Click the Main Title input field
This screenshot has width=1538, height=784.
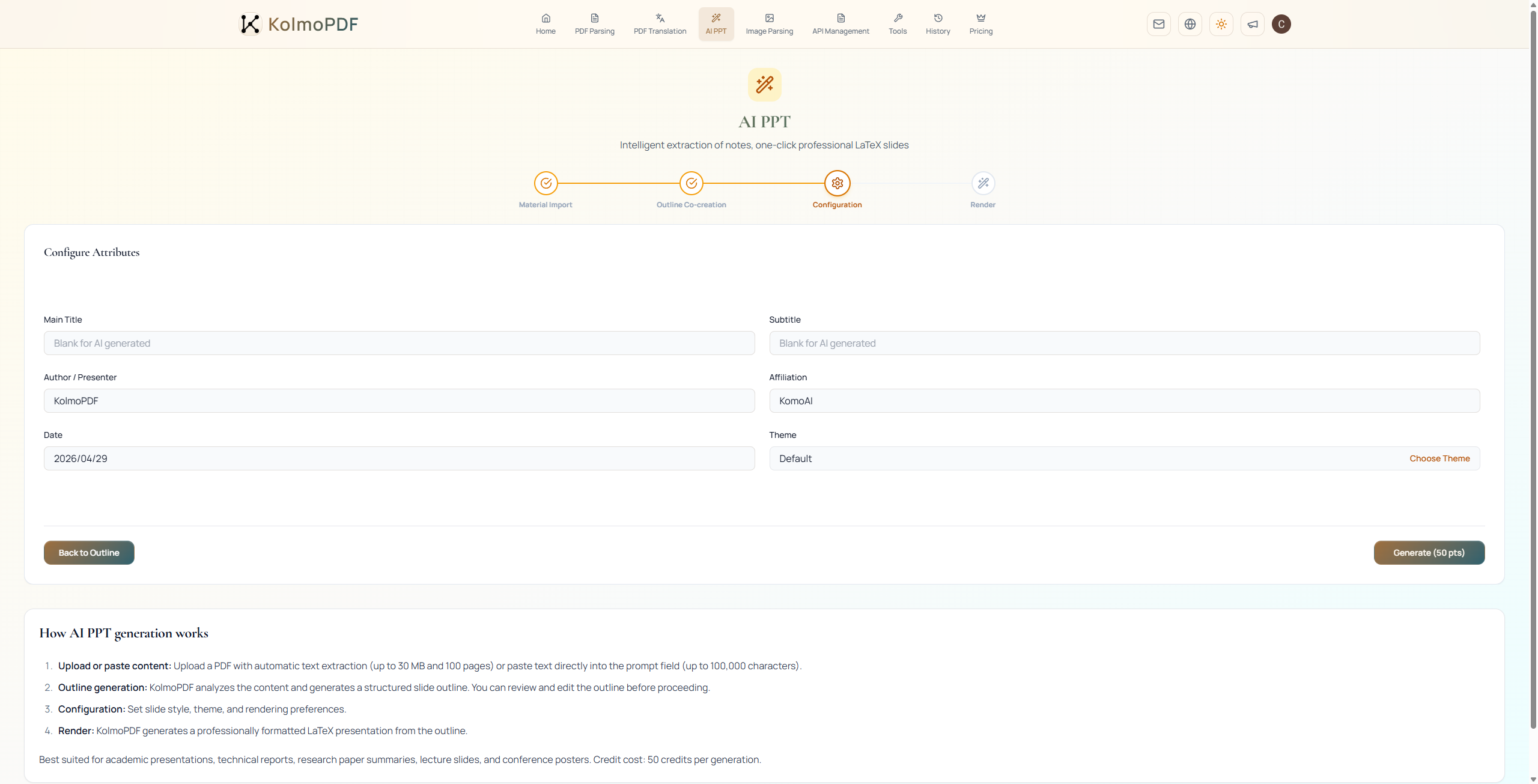tap(399, 343)
